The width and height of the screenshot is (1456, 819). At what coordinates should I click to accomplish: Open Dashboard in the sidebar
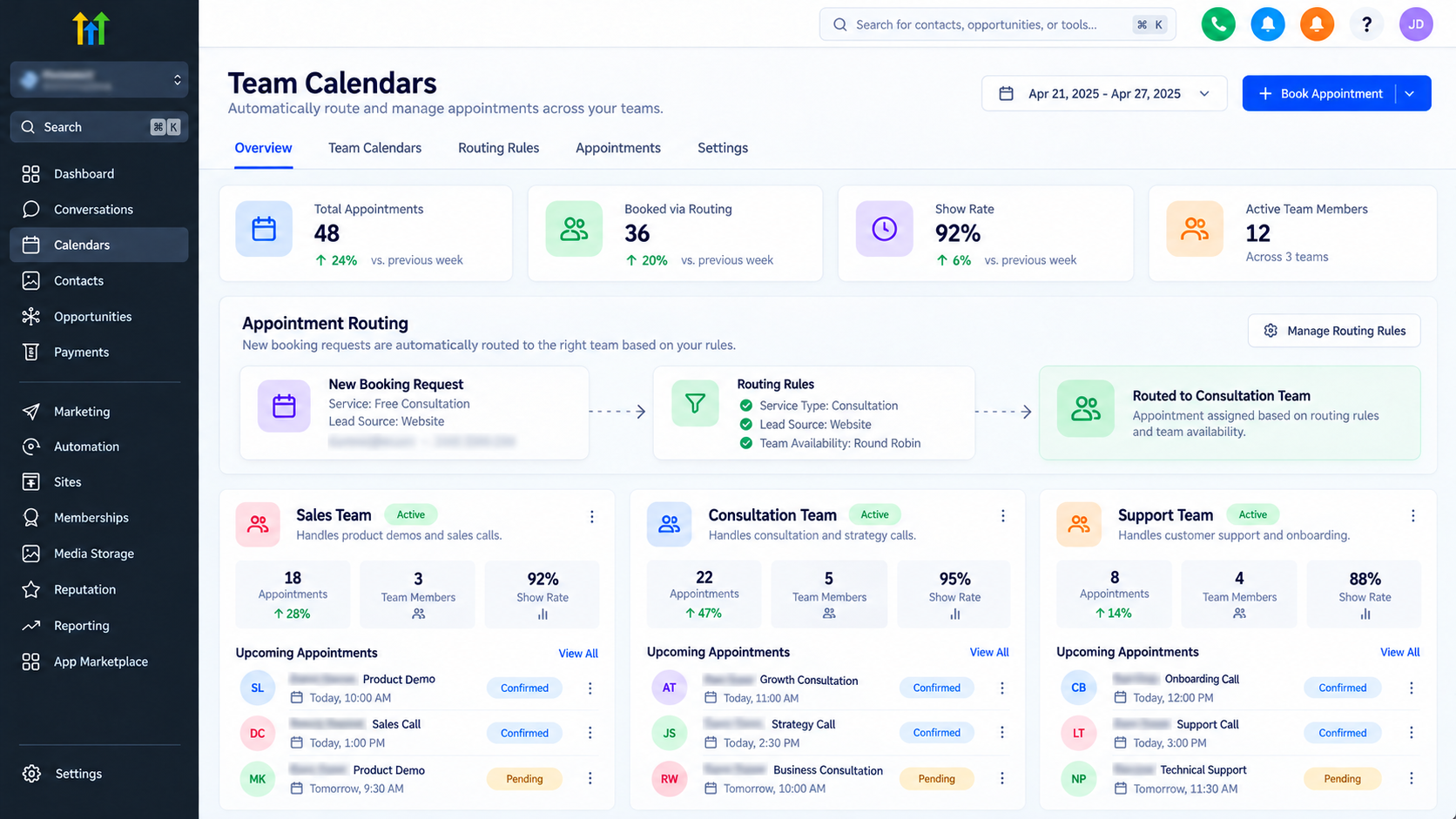(98, 173)
